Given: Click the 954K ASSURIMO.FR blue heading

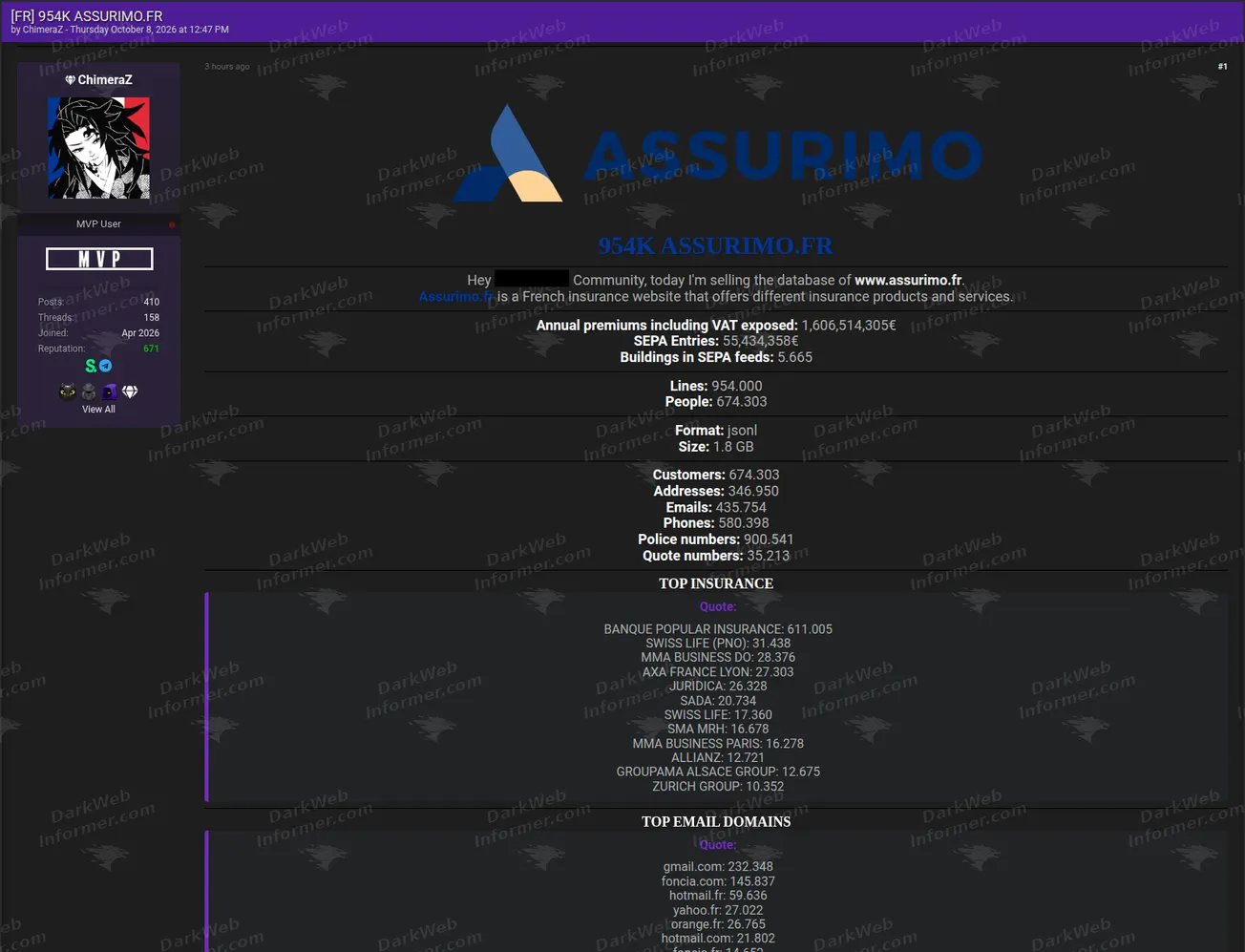Looking at the screenshot, I should (x=716, y=246).
